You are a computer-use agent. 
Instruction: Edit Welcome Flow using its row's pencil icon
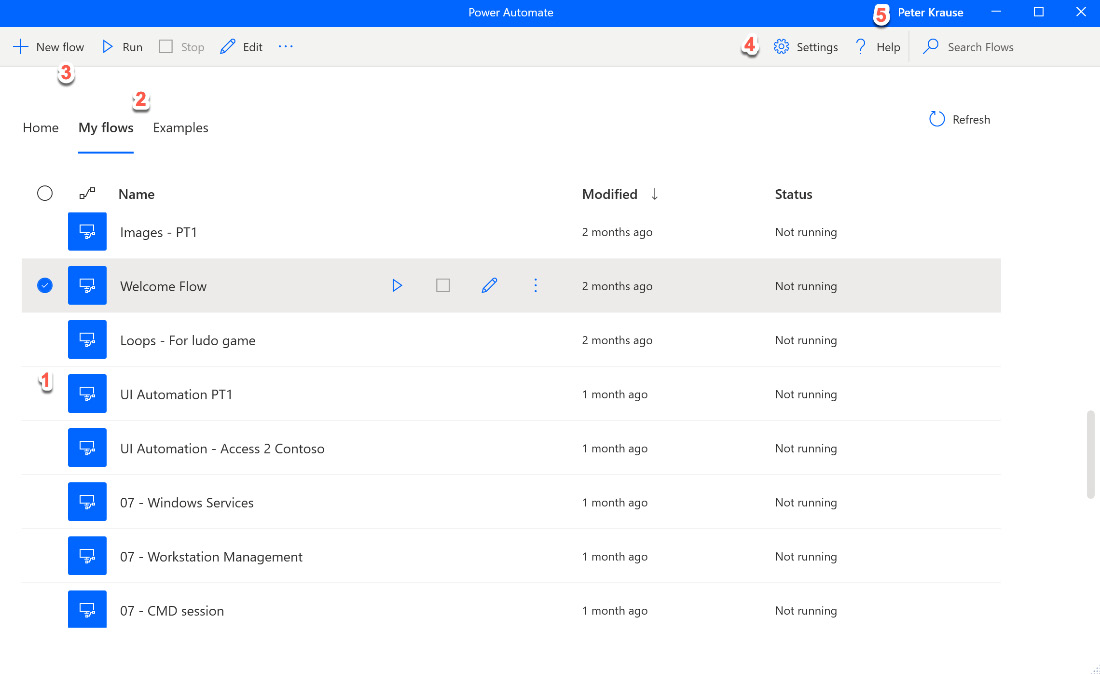tap(490, 285)
